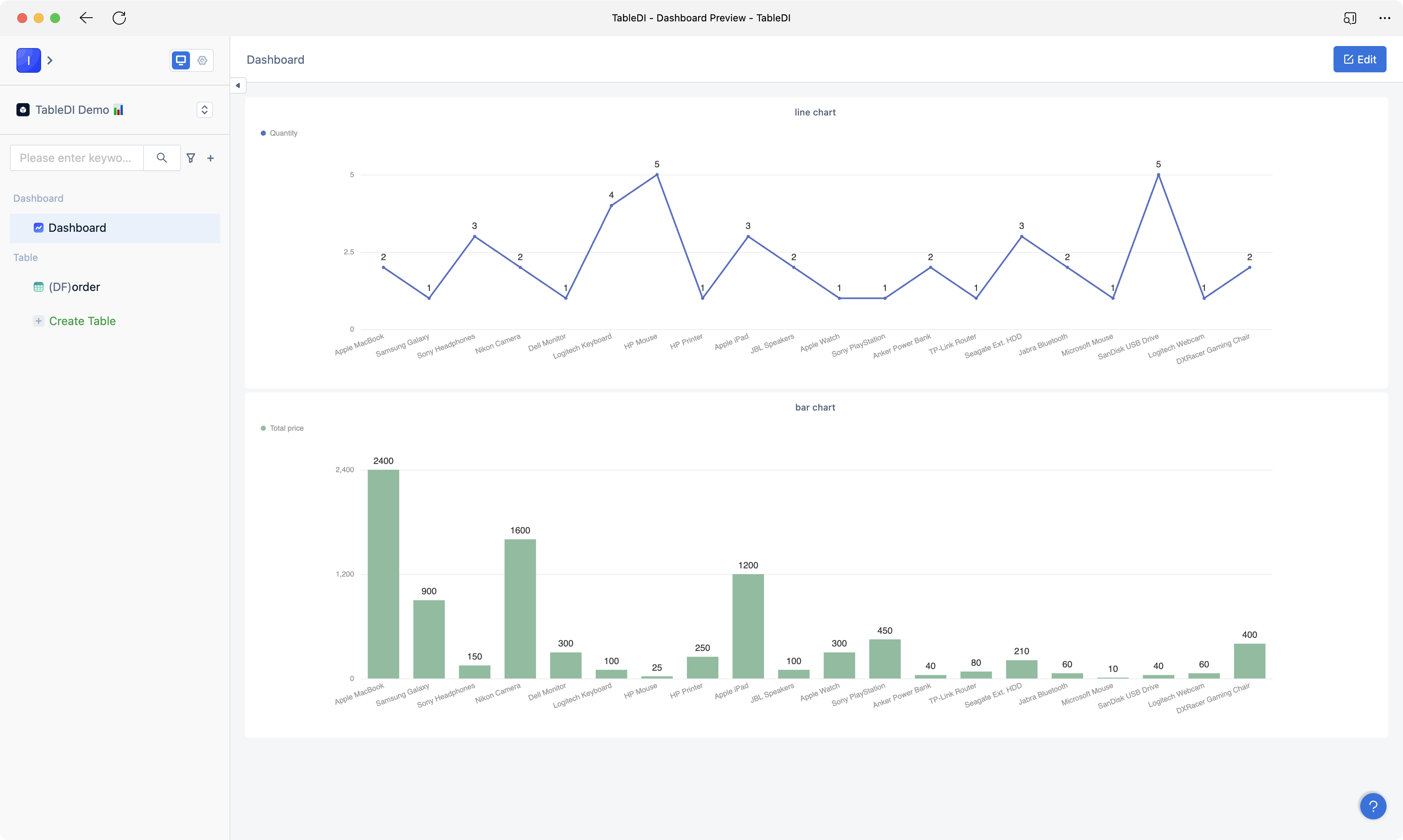Screen dimensions: 1403x840
Task: Click the DXRacer Gaming Chair line point labeled 2
Action: [1249, 267]
